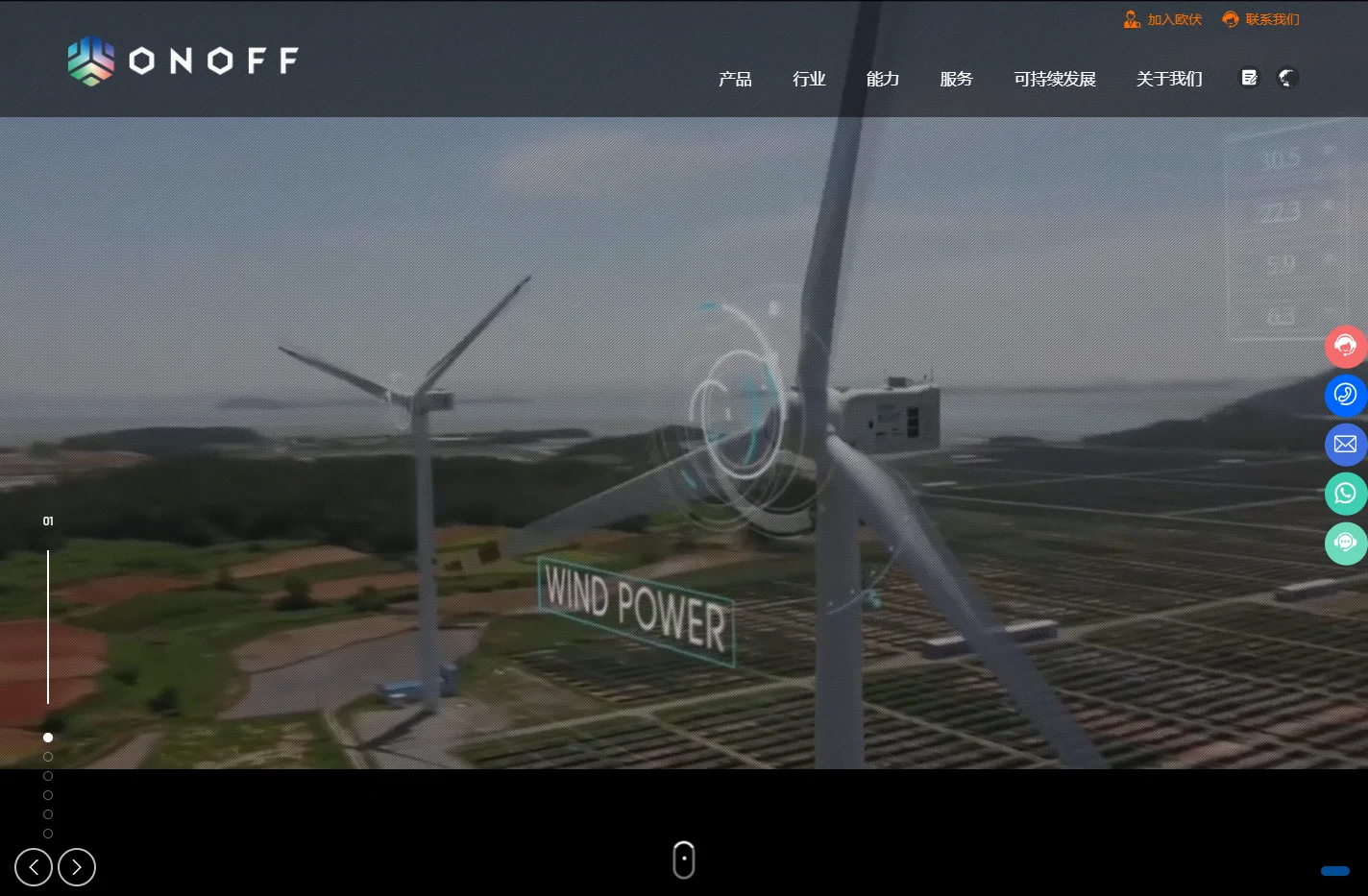Select the sixth slide pagination dot
Viewport: 1368px width, 896px height.
[x=48, y=834]
